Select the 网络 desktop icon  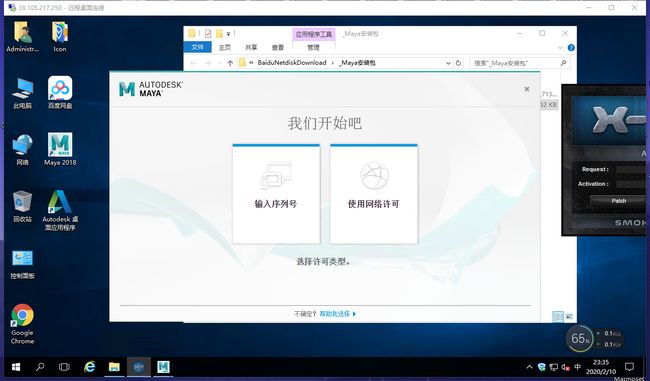[22, 150]
